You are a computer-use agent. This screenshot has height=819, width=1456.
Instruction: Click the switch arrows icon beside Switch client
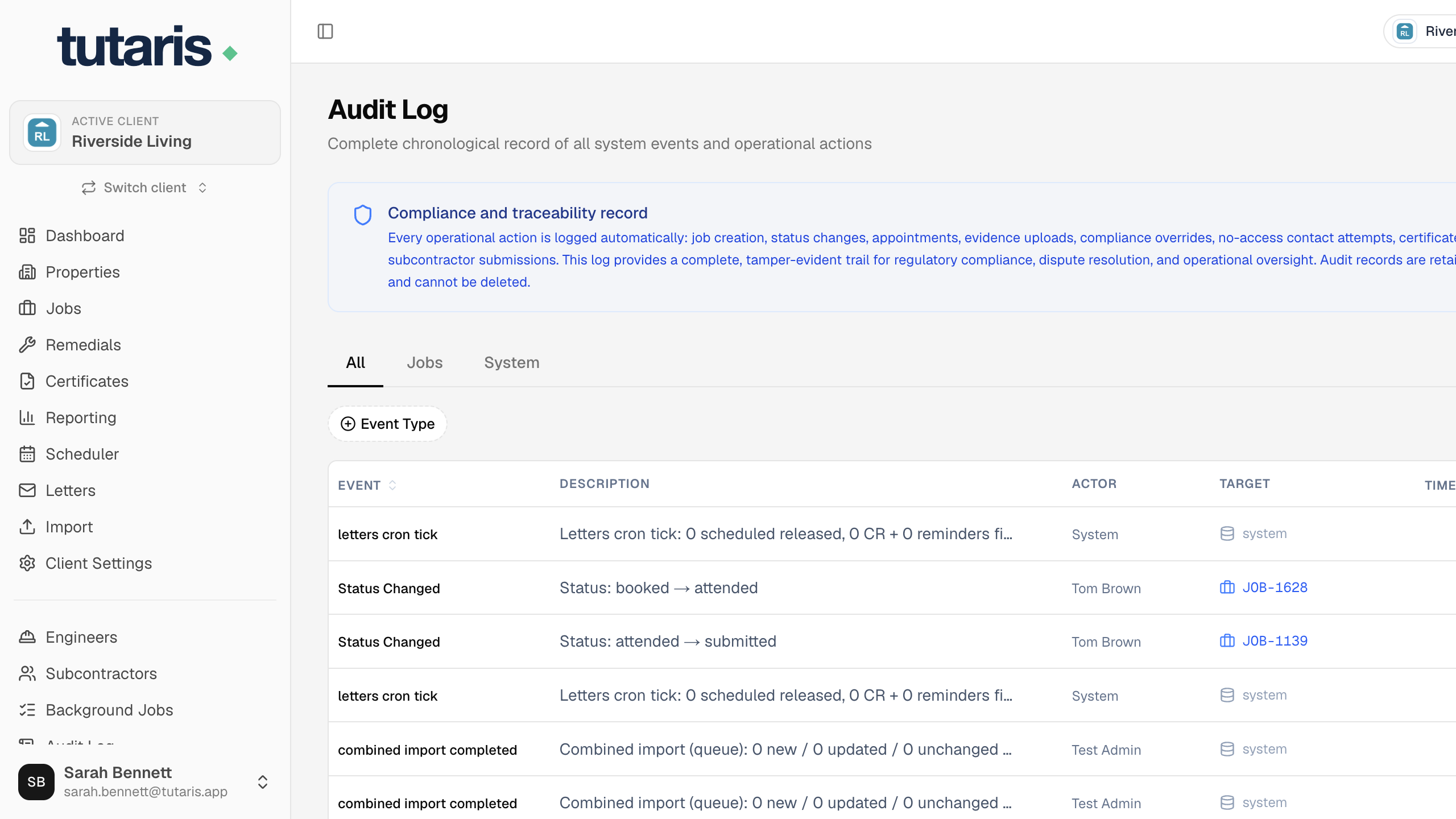click(89, 188)
